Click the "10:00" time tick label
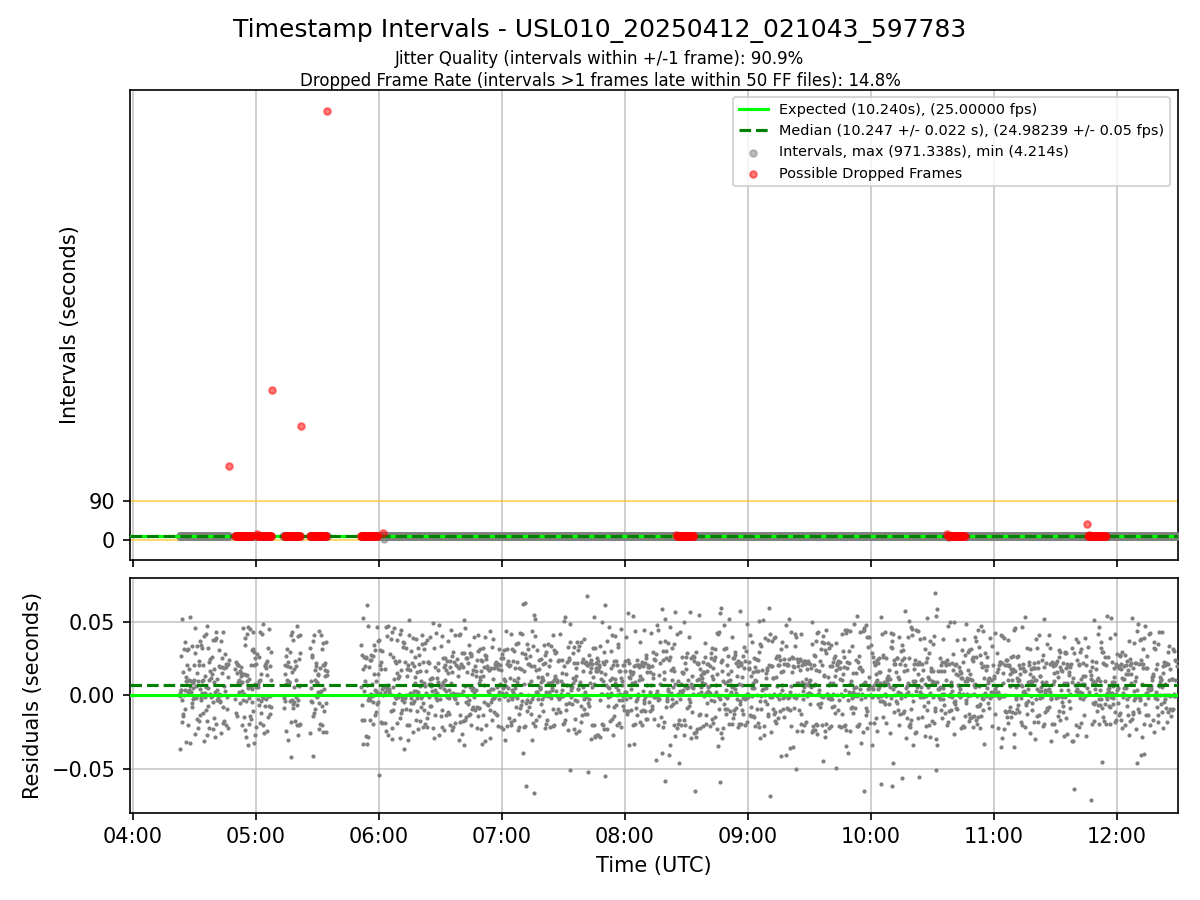 click(871, 837)
